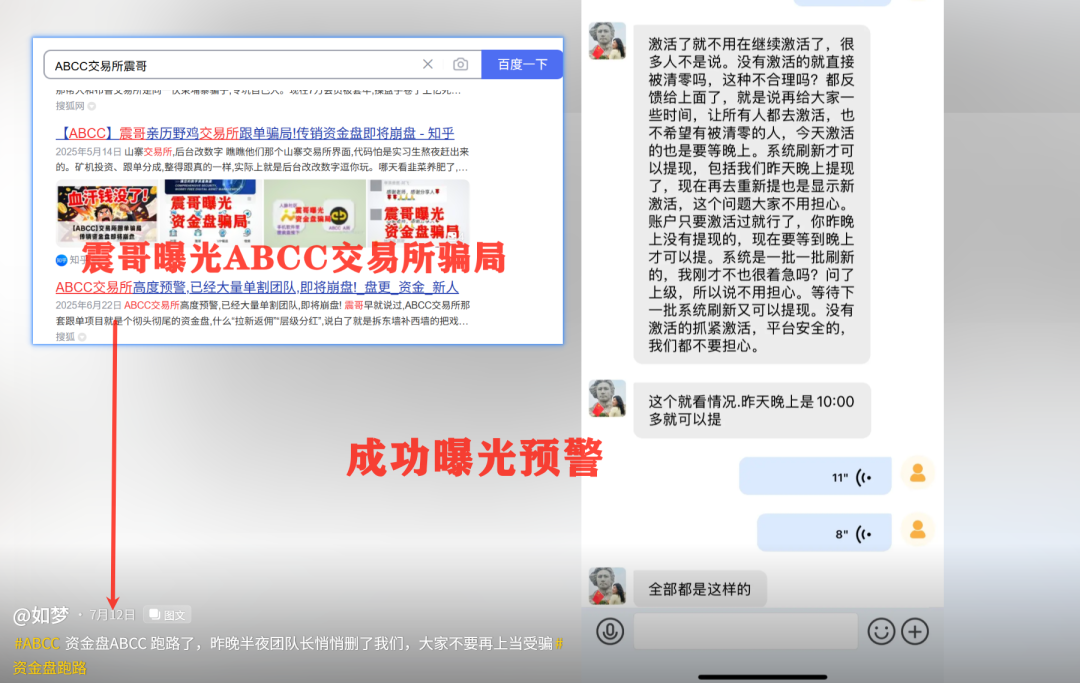The width and height of the screenshot is (1080, 683).
Task: Select the camera image-search icon in Baidu's search bar
Action: 460,63
